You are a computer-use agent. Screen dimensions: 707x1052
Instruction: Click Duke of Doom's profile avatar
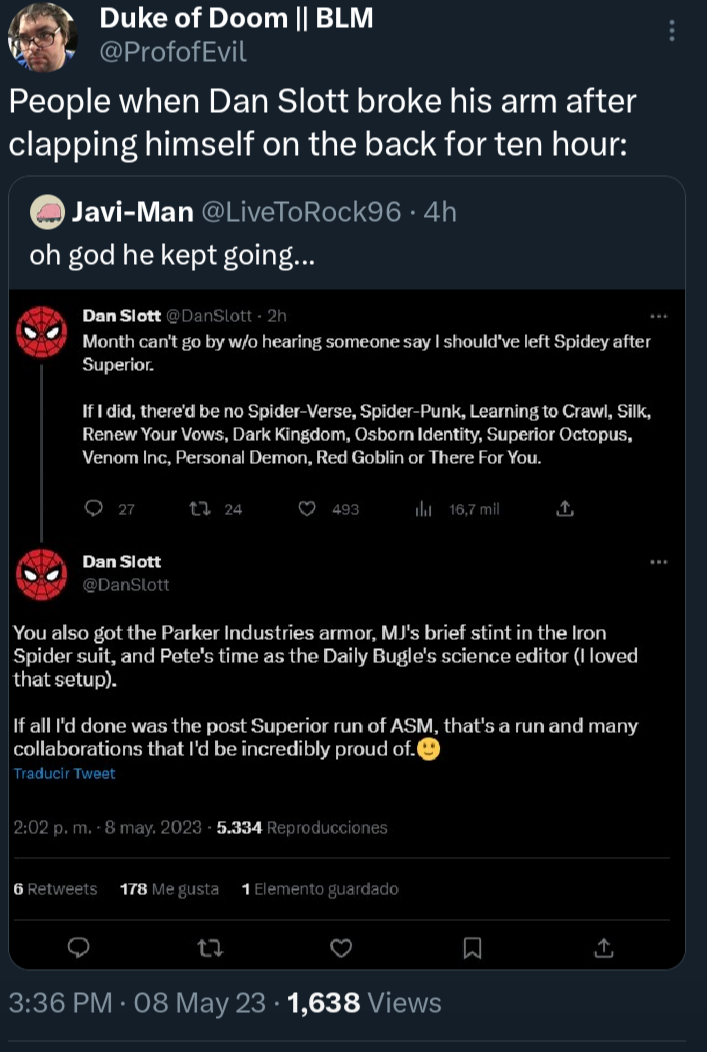[x=42, y=38]
